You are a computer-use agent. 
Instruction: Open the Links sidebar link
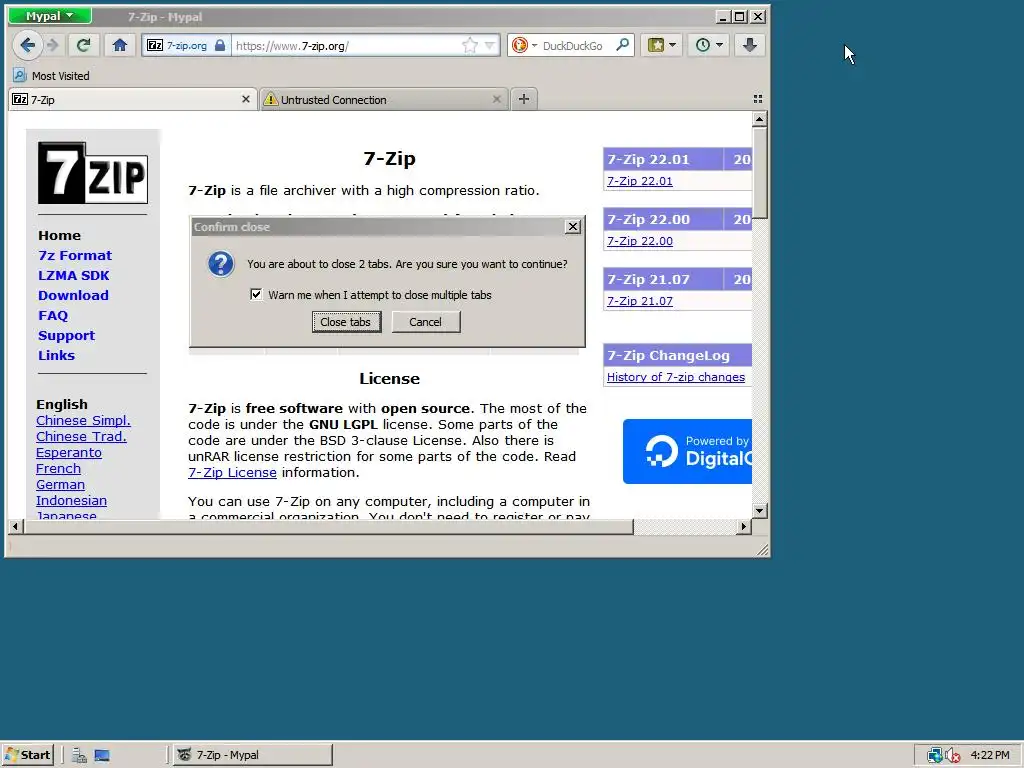(56, 355)
